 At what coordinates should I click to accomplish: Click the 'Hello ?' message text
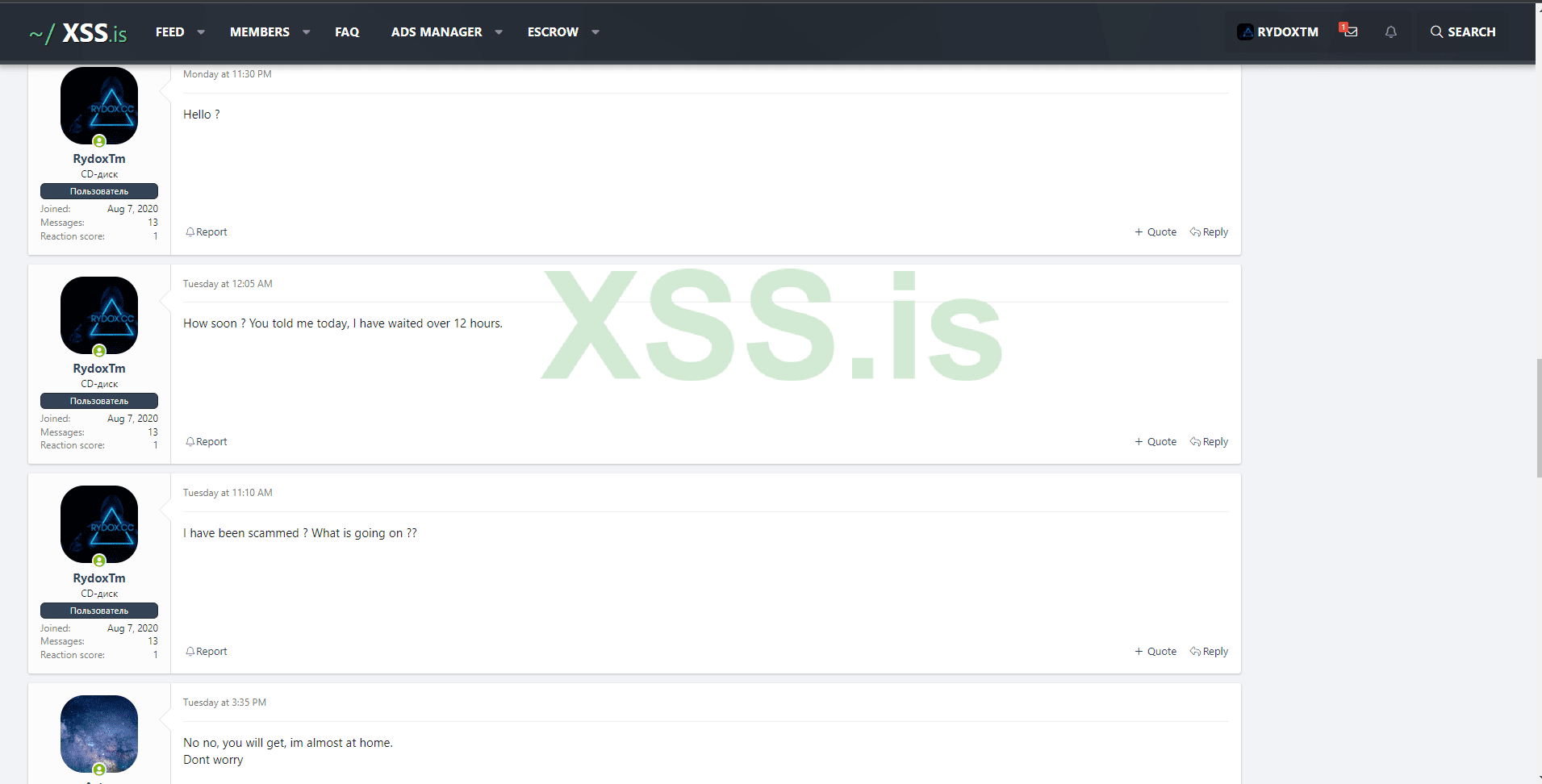coord(202,115)
